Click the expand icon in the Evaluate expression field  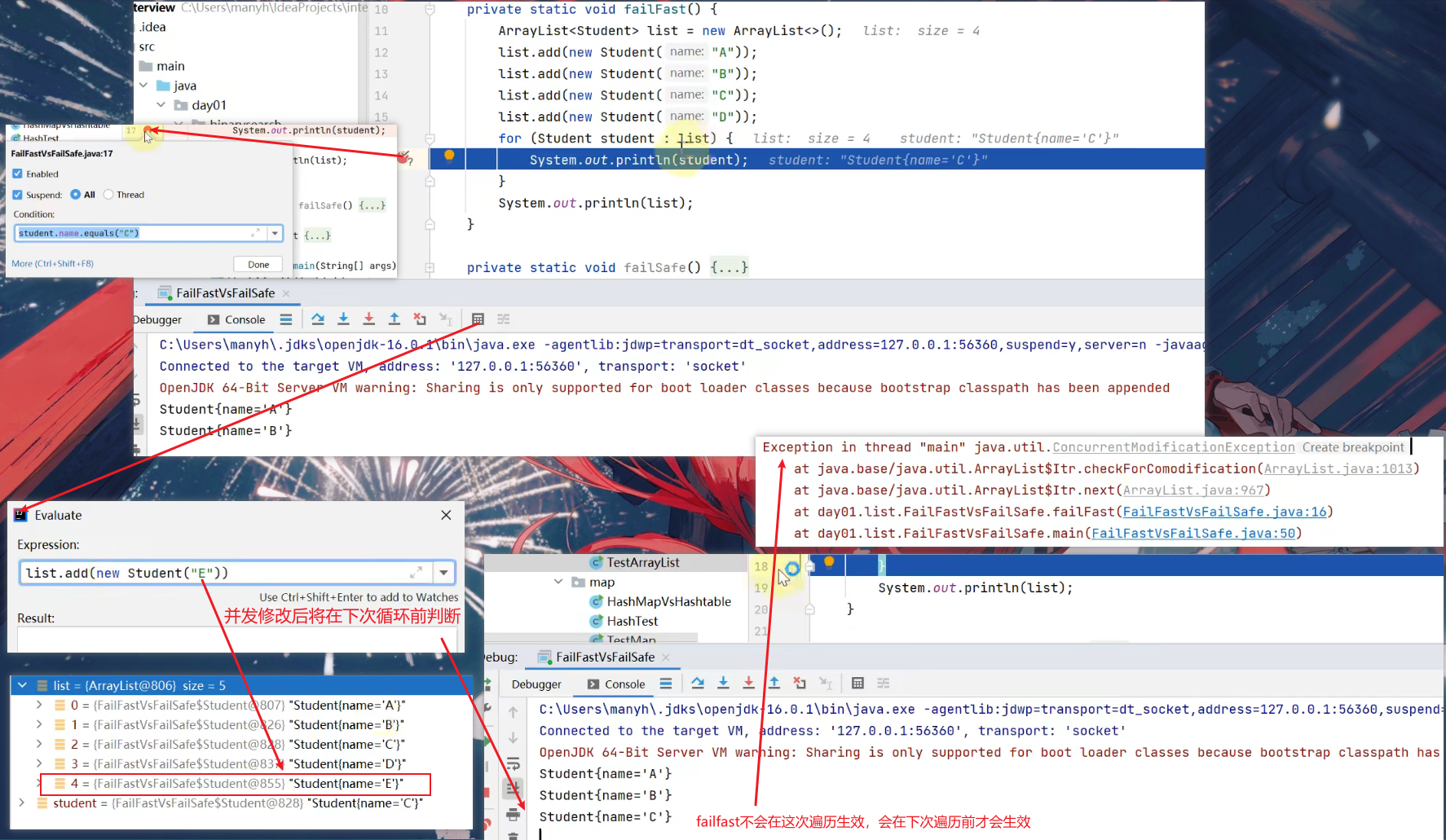[416, 573]
